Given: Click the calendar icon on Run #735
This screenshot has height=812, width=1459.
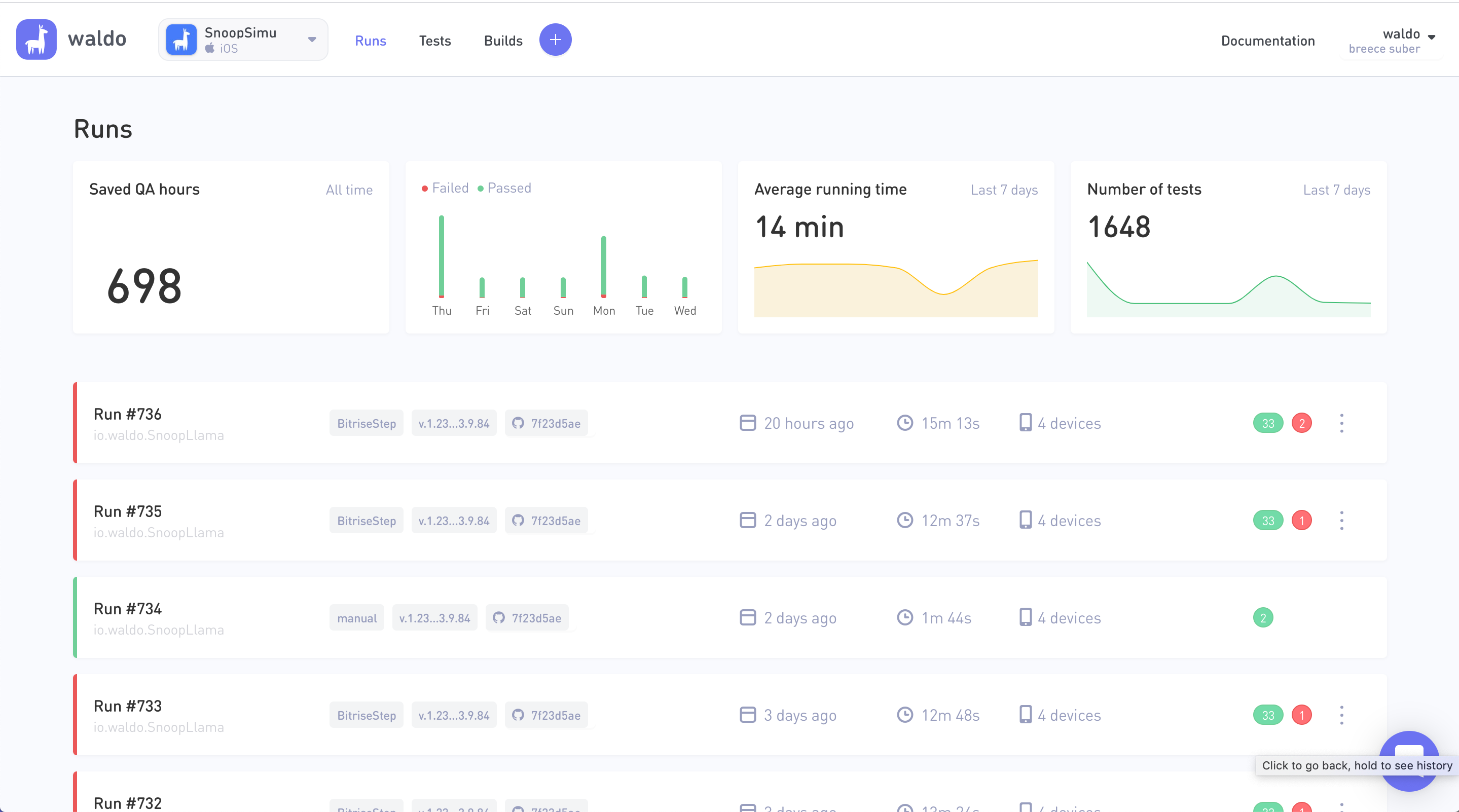Looking at the screenshot, I should 748,521.
